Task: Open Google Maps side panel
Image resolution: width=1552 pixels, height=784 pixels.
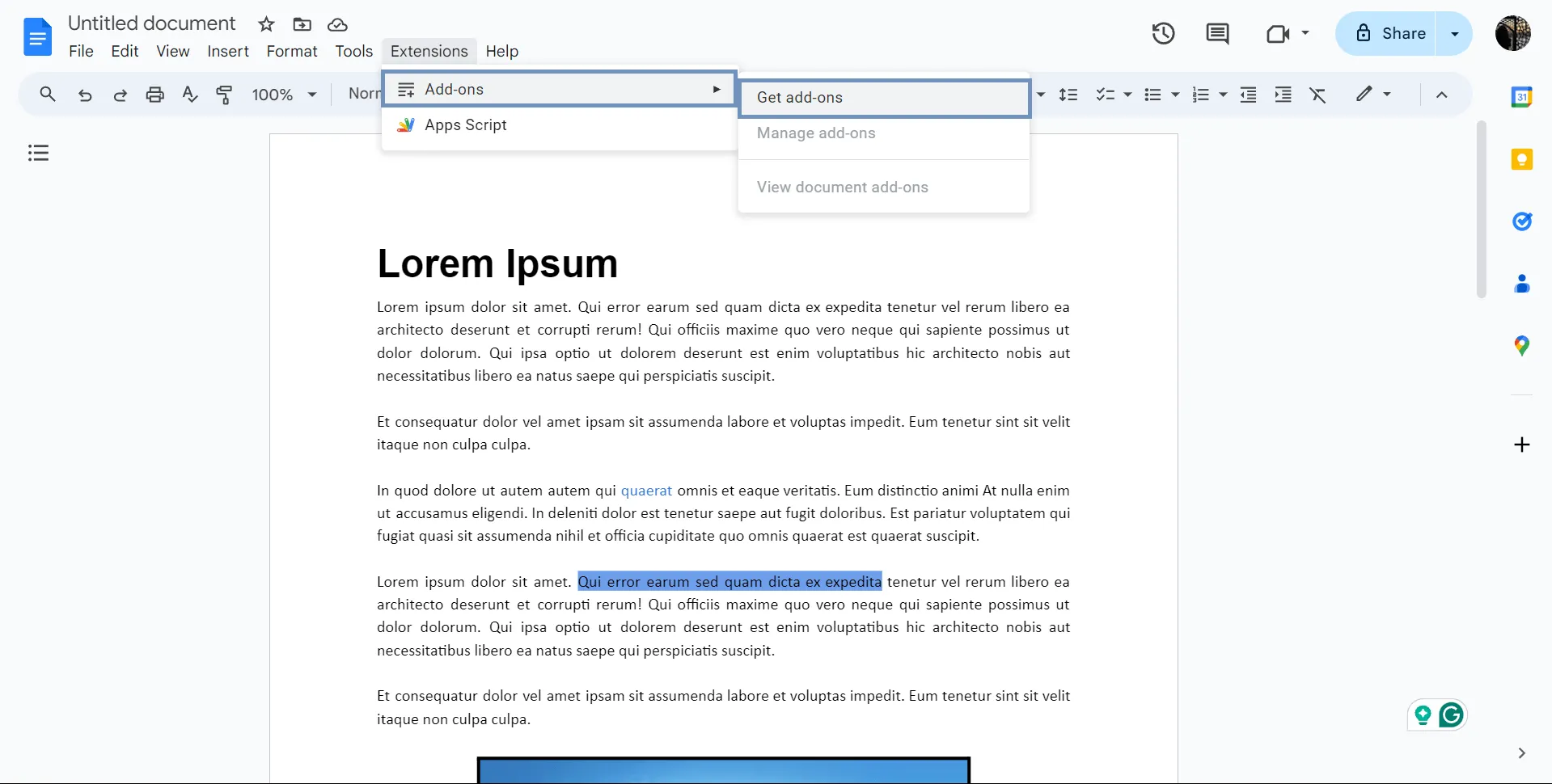Action: click(x=1521, y=346)
